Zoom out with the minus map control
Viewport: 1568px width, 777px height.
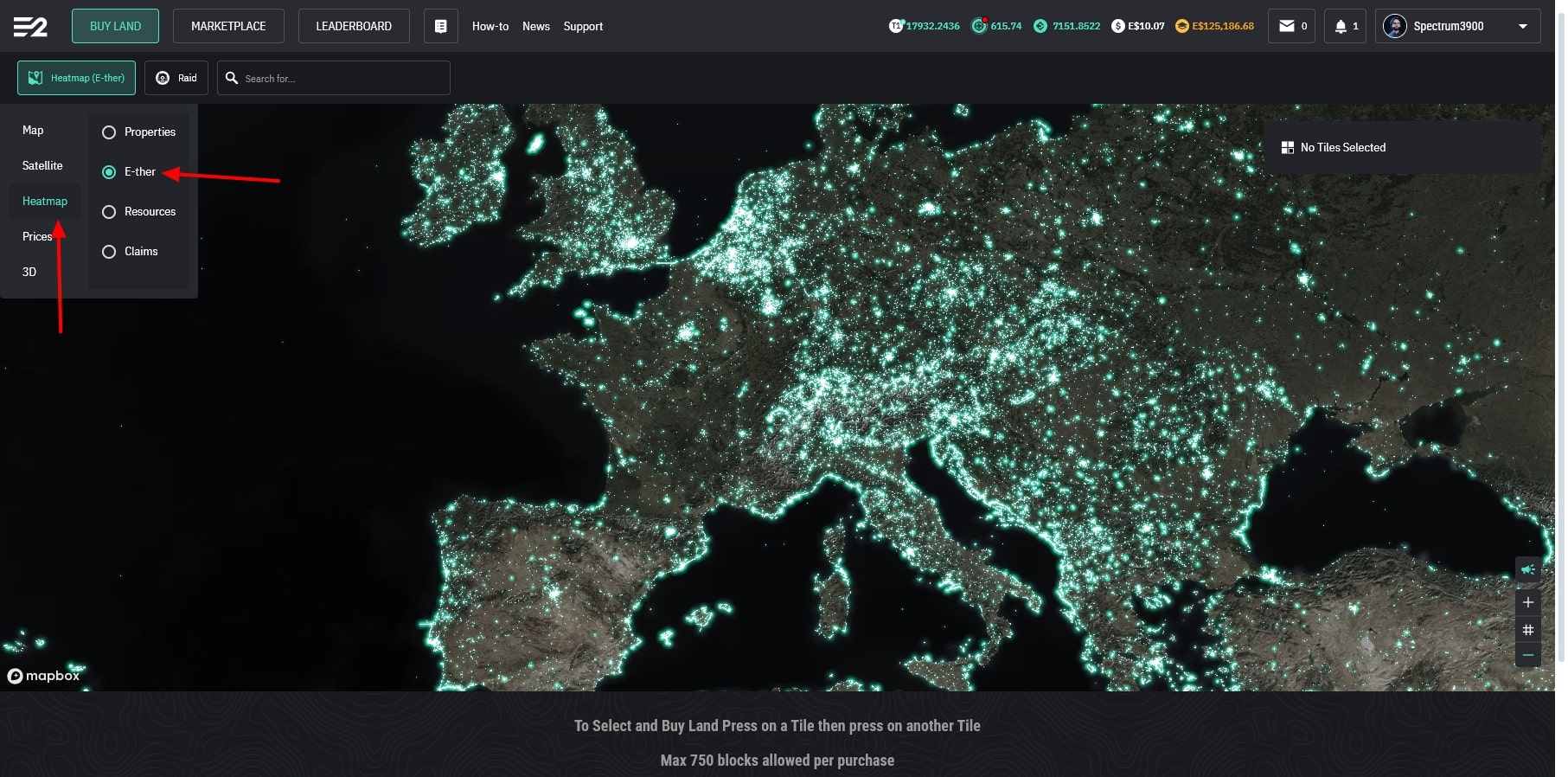coord(1528,655)
